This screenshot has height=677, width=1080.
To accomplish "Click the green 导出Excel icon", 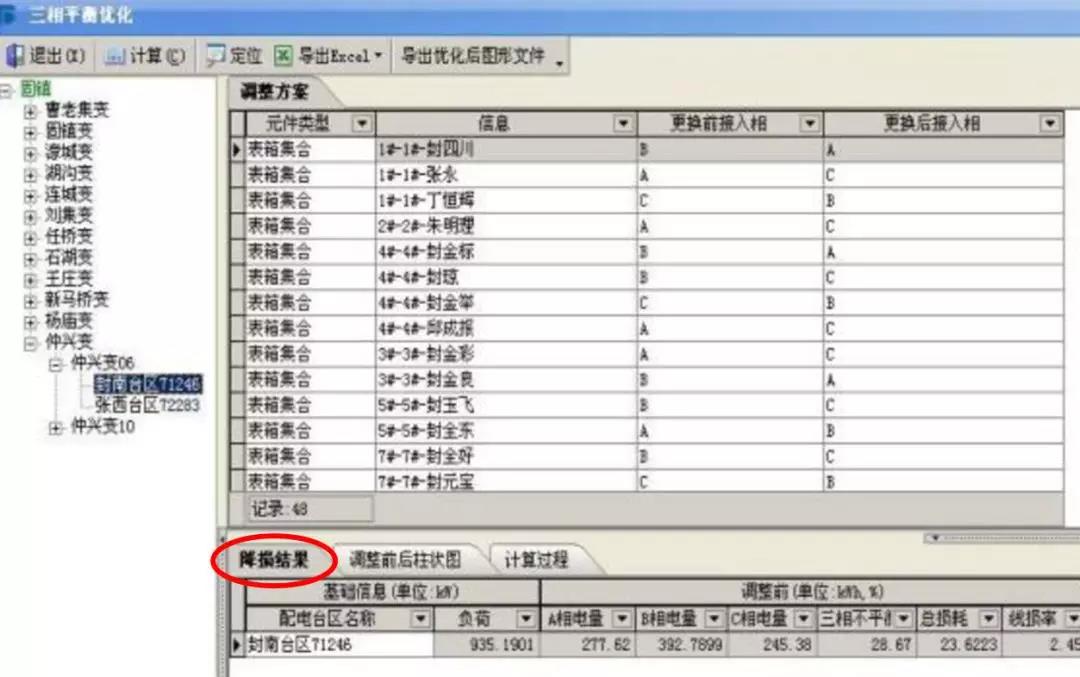I will [x=284, y=56].
